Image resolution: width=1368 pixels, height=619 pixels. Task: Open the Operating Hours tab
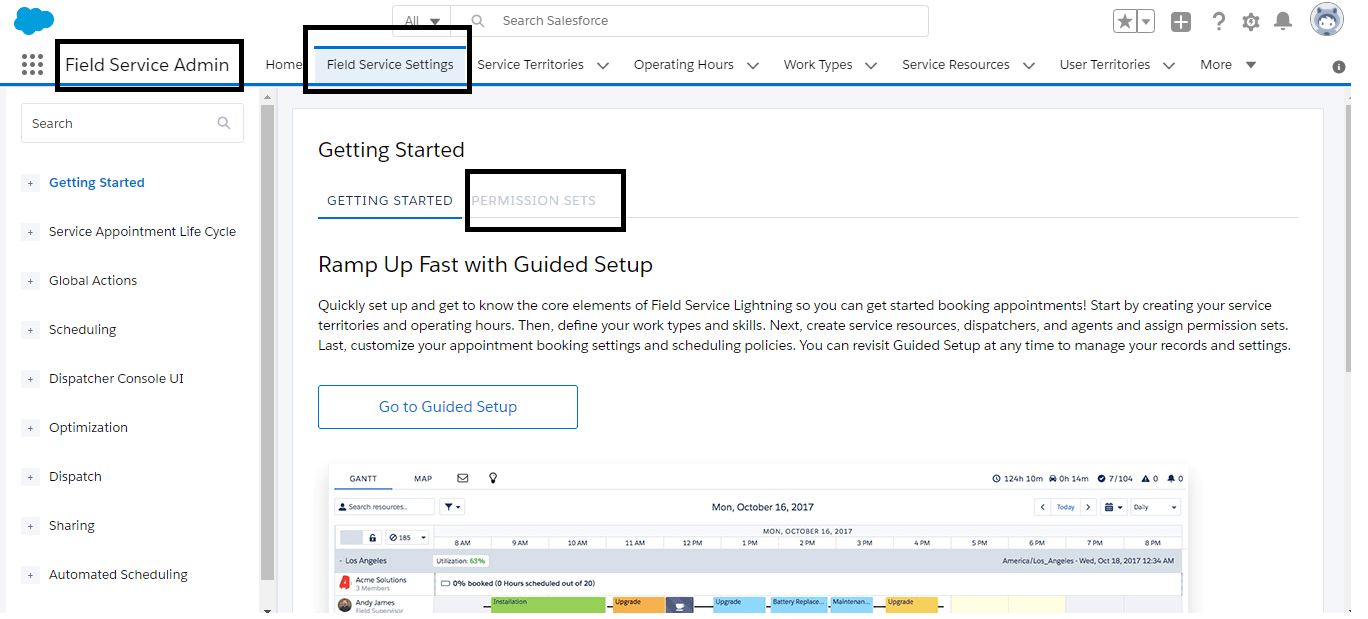tap(683, 64)
